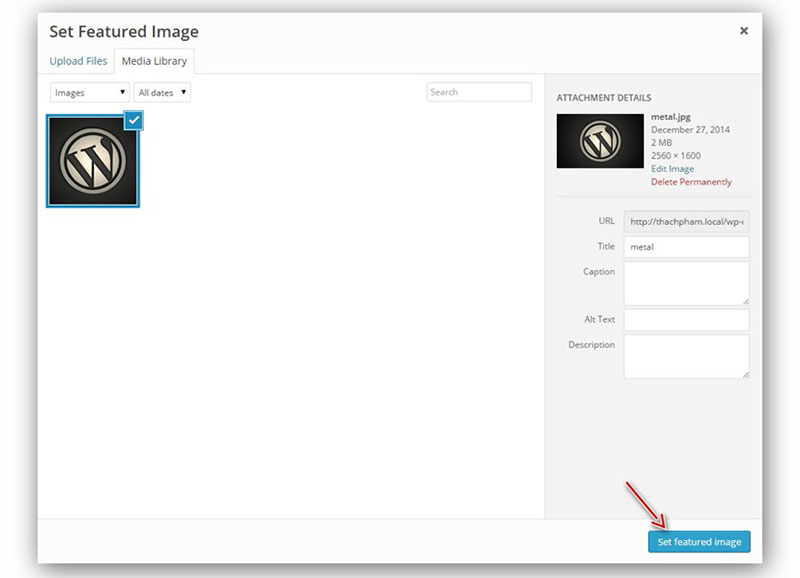Click into the Title field

click(x=686, y=247)
